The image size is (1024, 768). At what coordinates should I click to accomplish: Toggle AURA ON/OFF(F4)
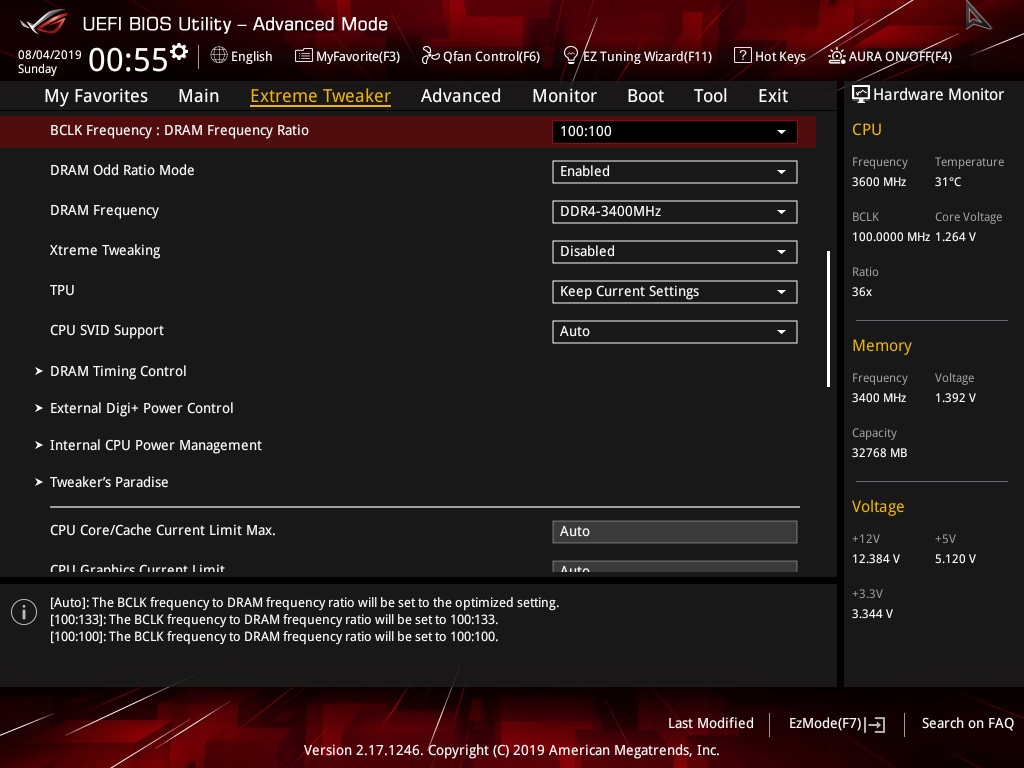[x=890, y=56]
